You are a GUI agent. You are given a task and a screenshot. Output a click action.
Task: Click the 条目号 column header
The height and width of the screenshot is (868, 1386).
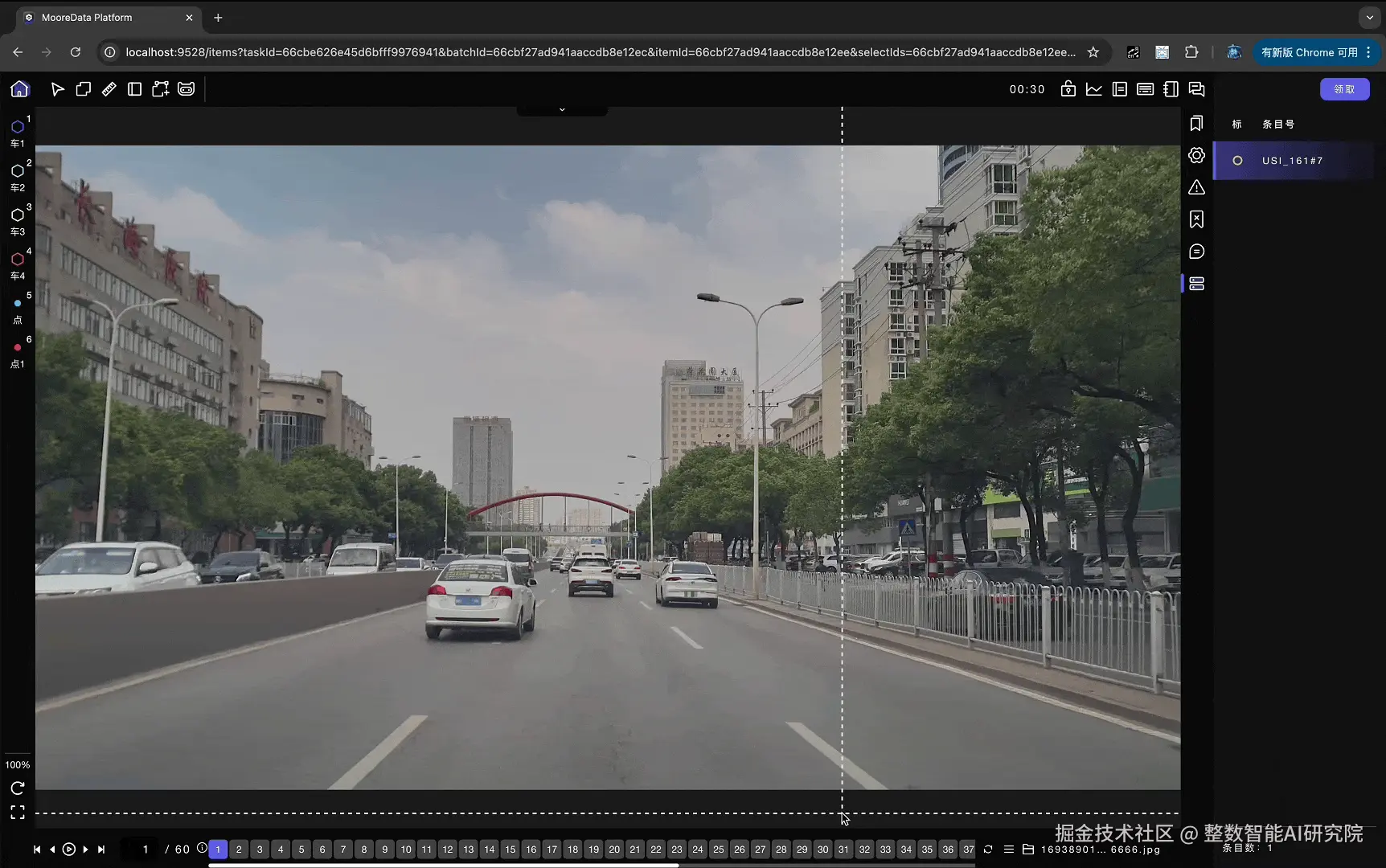[x=1278, y=125]
